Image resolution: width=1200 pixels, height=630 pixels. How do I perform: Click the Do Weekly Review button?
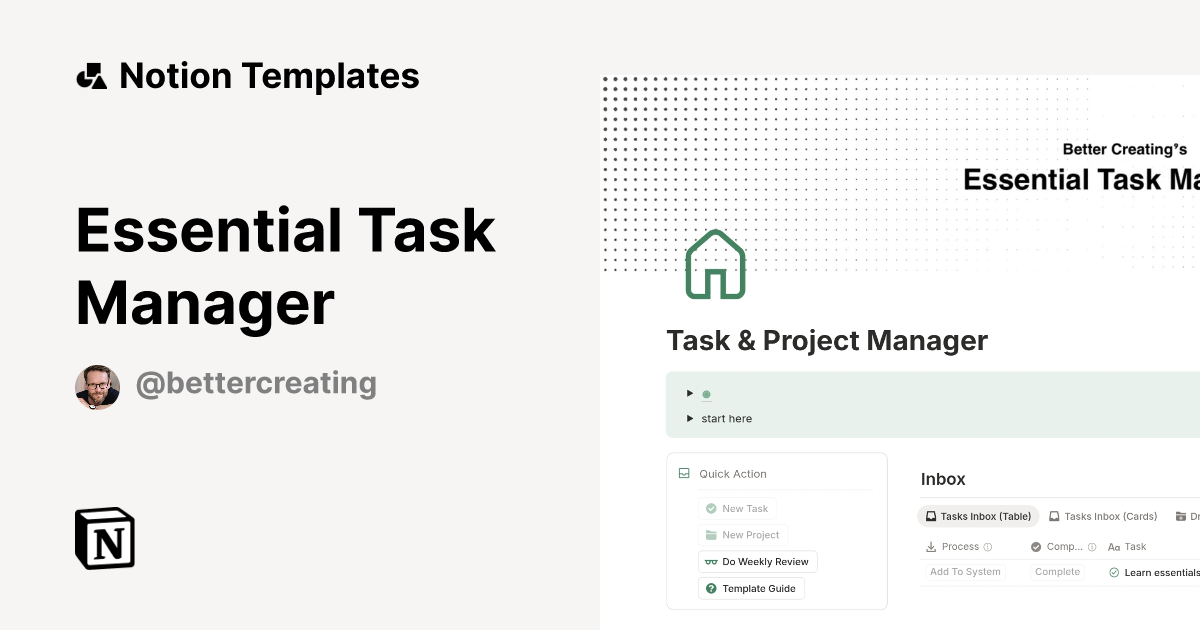(758, 562)
